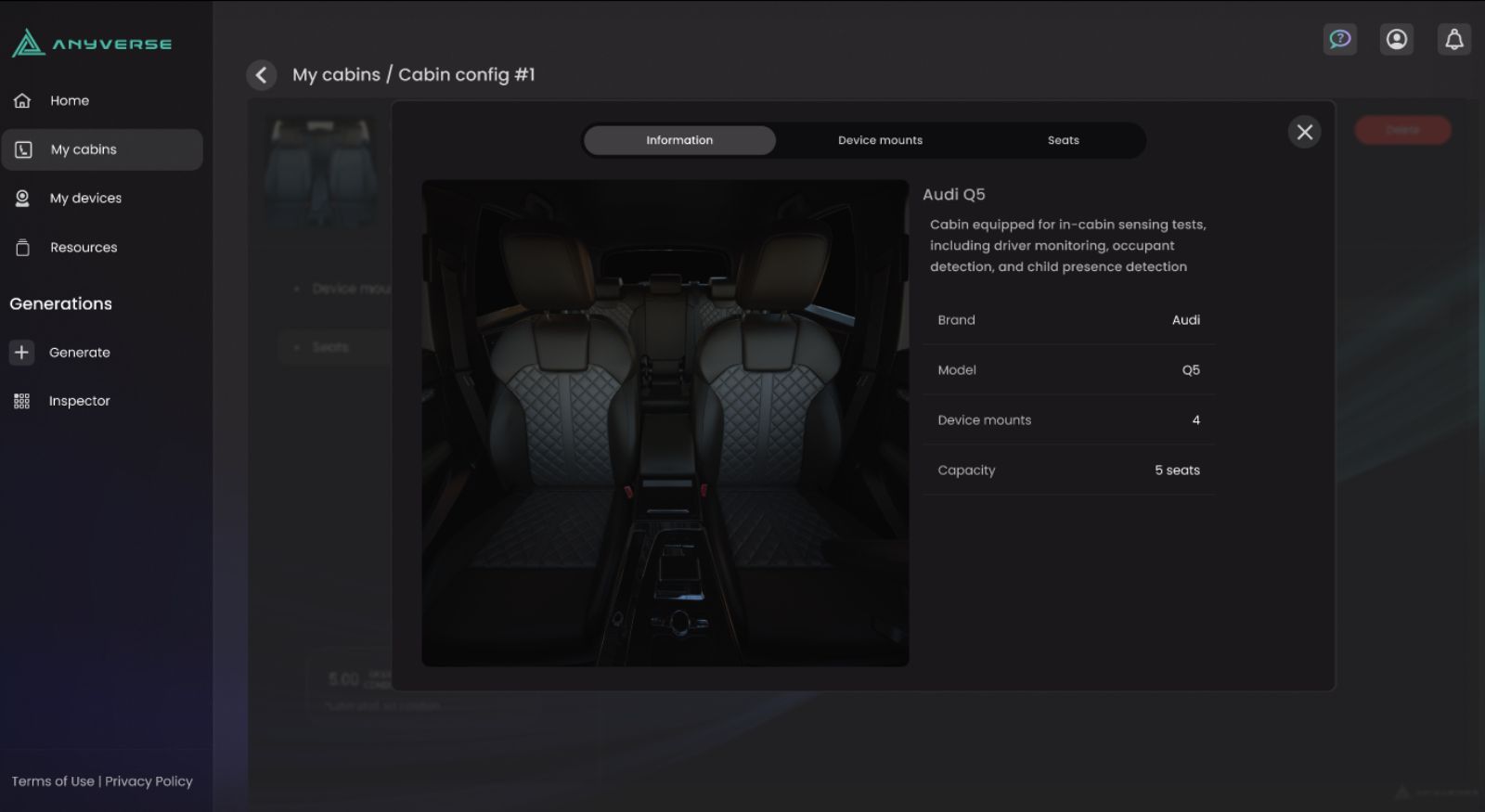The width and height of the screenshot is (1485, 812).
Task: Open the help chat icon
Action: 1339,39
